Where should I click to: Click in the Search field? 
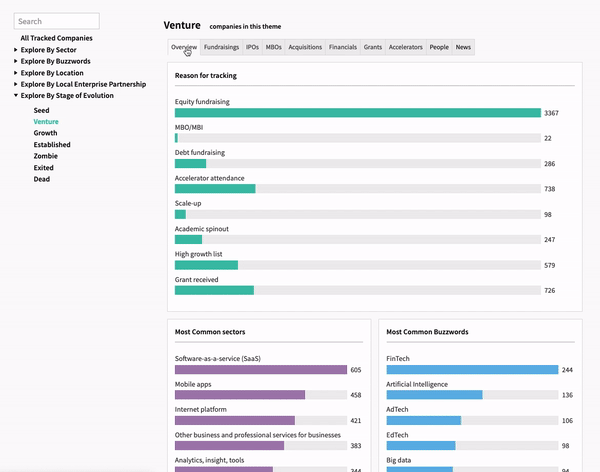pyautogui.click(x=57, y=21)
